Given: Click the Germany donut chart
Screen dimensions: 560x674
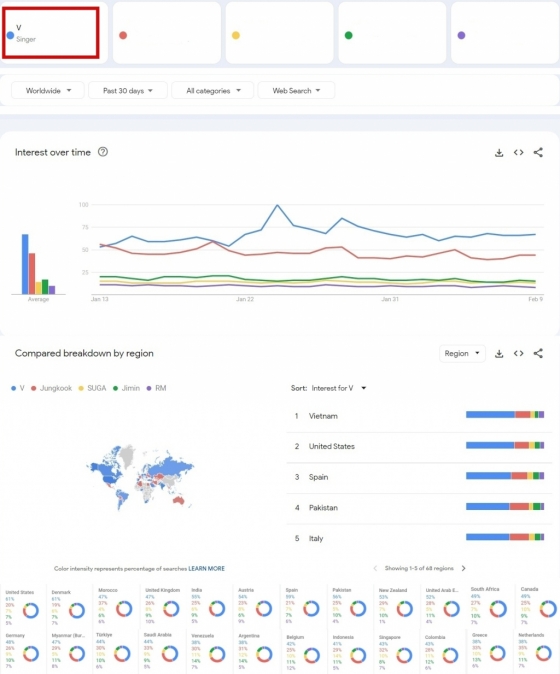Looking at the screenshot, I should tap(31, 654).
